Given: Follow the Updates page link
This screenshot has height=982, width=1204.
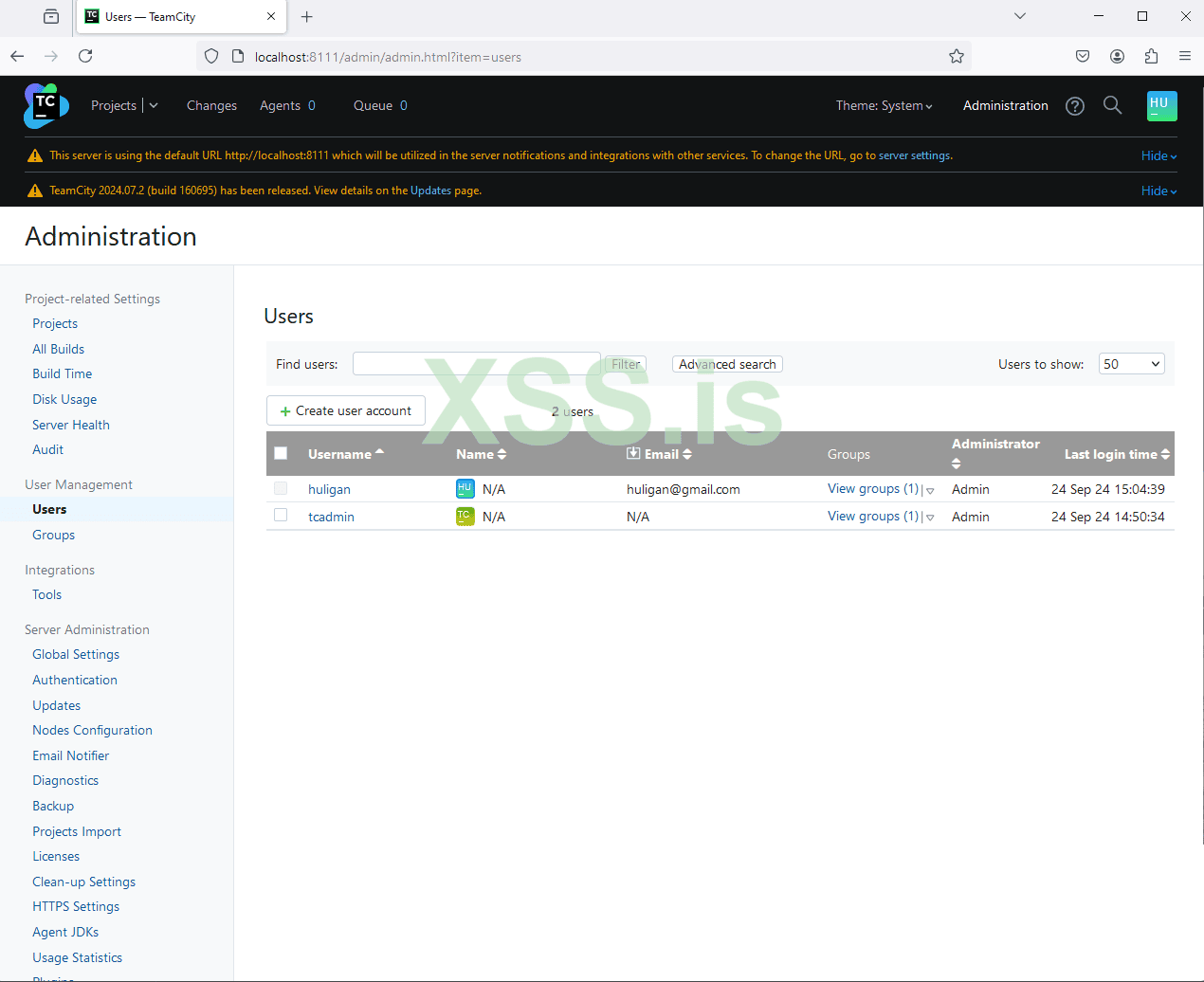Looking at the screenshot, I should pyautogui.click(x=430, y=191).
